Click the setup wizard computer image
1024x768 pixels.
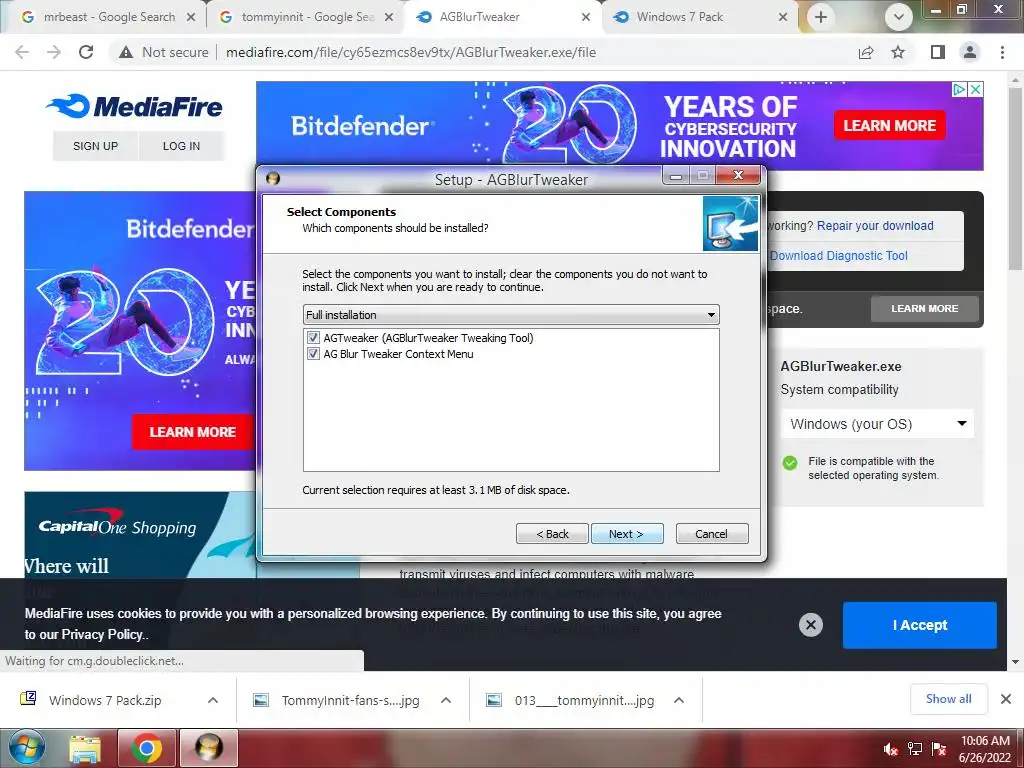point(731,223)
